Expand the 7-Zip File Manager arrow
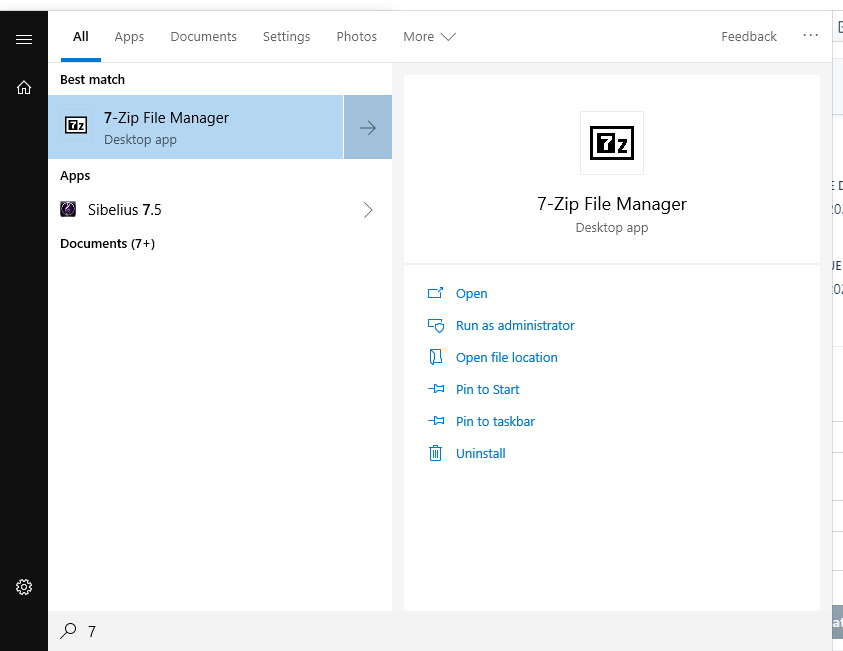843x651 pixels. pos(368,127)
